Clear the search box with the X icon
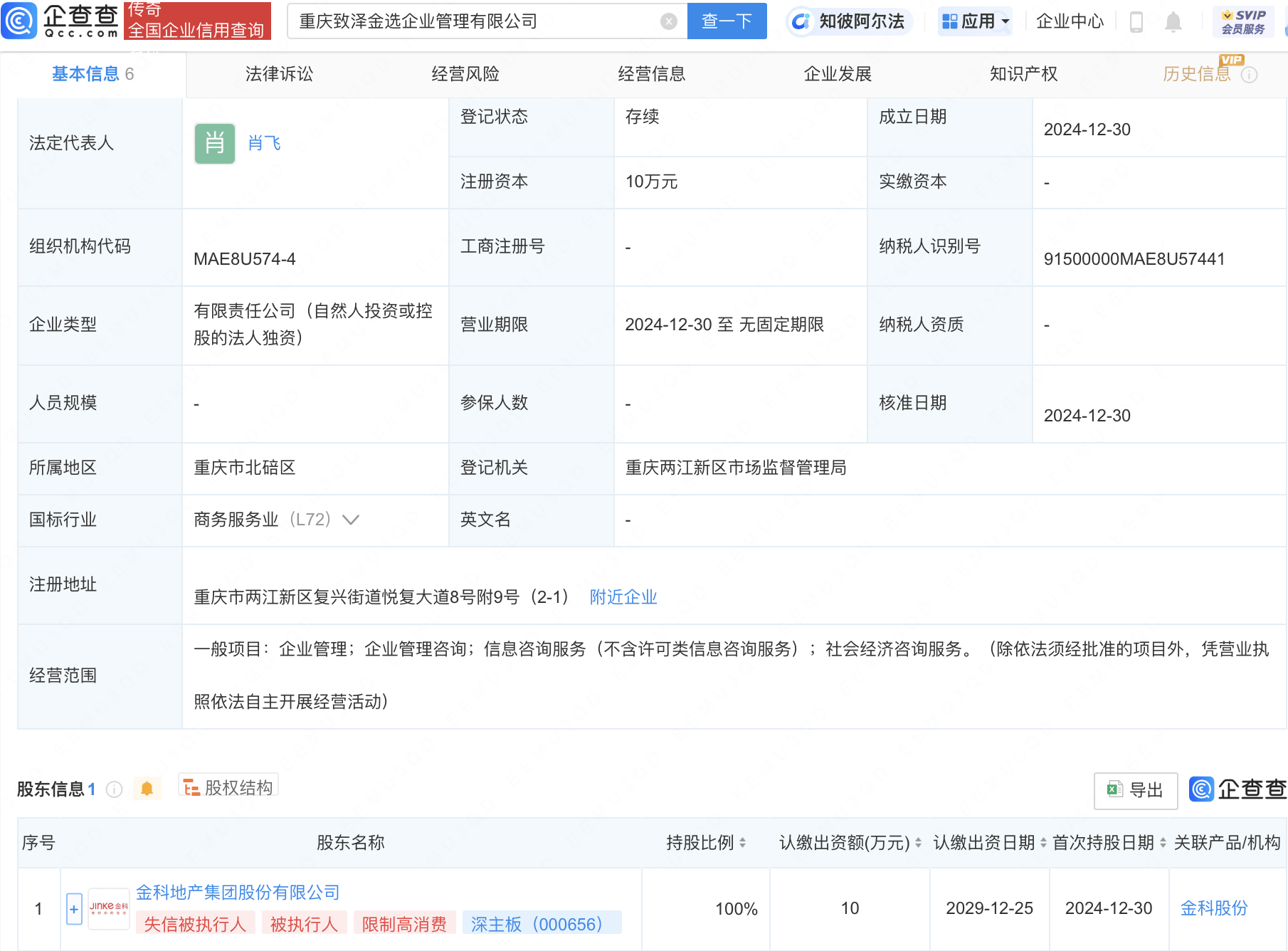 click(669, 21)
